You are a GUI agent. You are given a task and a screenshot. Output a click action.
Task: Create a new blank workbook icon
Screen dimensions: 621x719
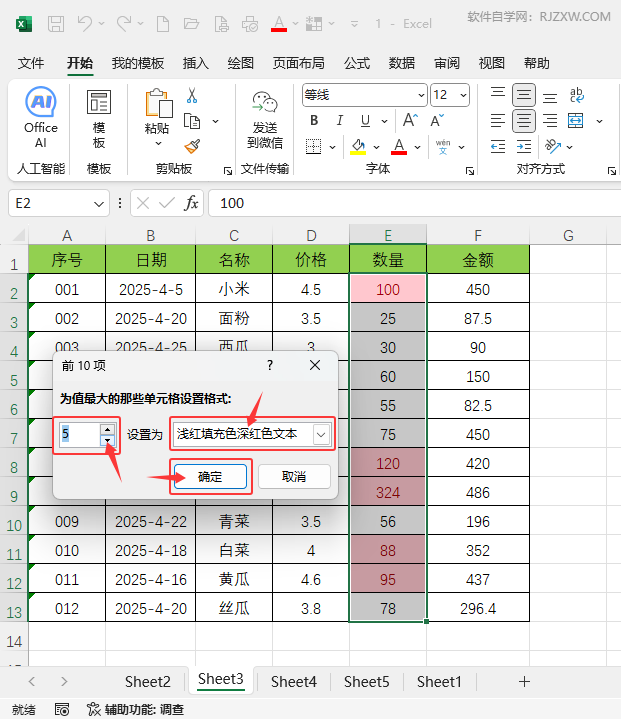163,24
